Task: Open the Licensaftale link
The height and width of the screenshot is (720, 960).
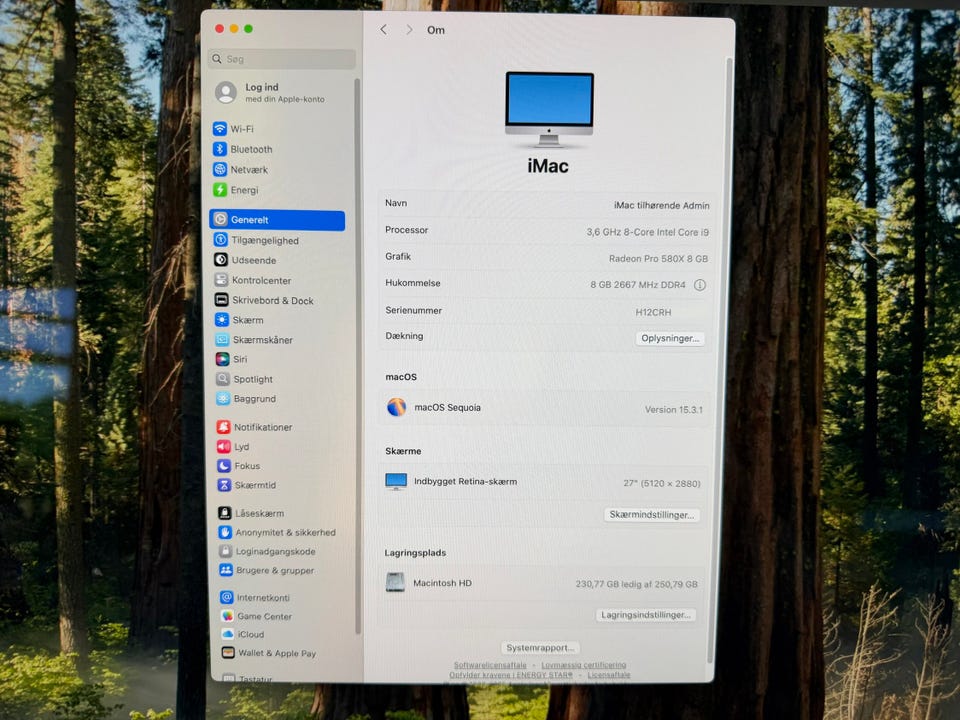Action: [609, 675]
